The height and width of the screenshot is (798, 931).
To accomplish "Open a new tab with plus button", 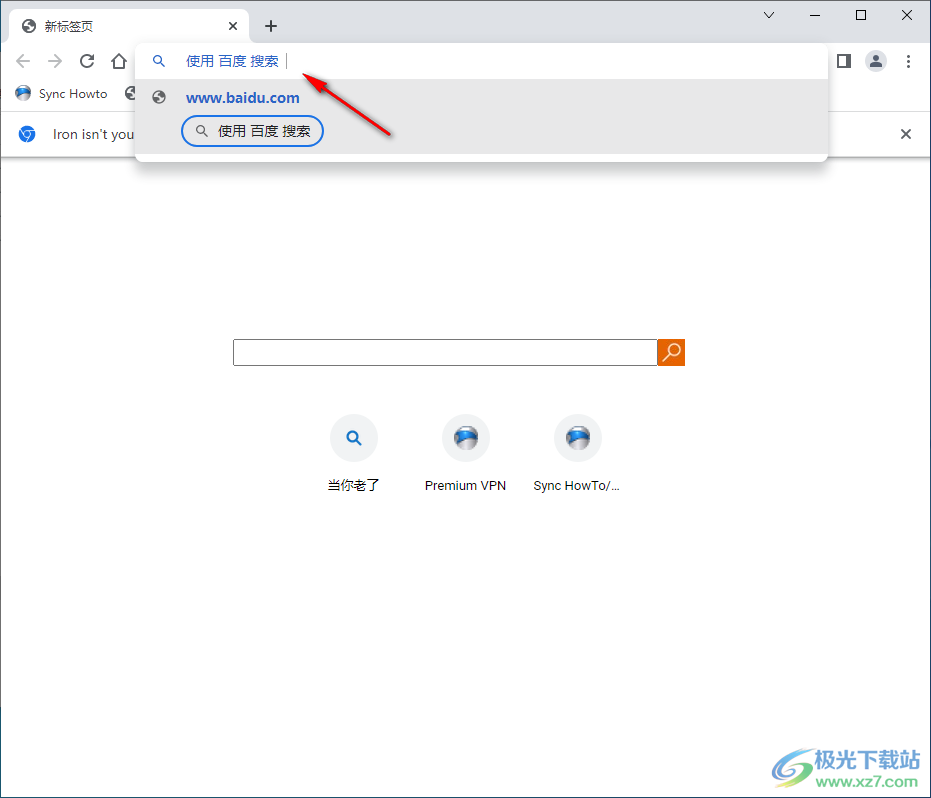I will pos(271,26).
